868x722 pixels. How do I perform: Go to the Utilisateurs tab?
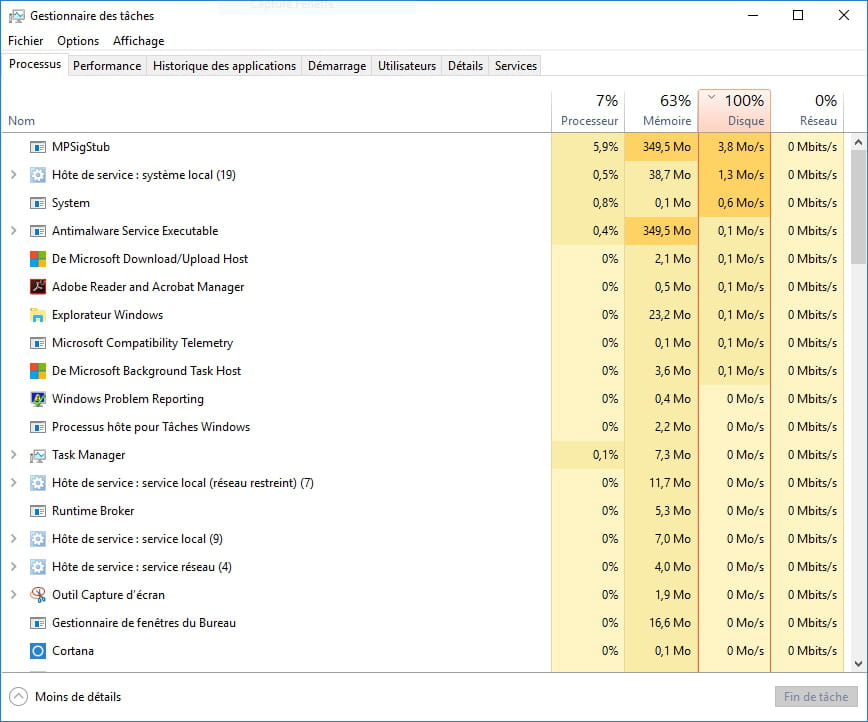[x=407, y=66]
